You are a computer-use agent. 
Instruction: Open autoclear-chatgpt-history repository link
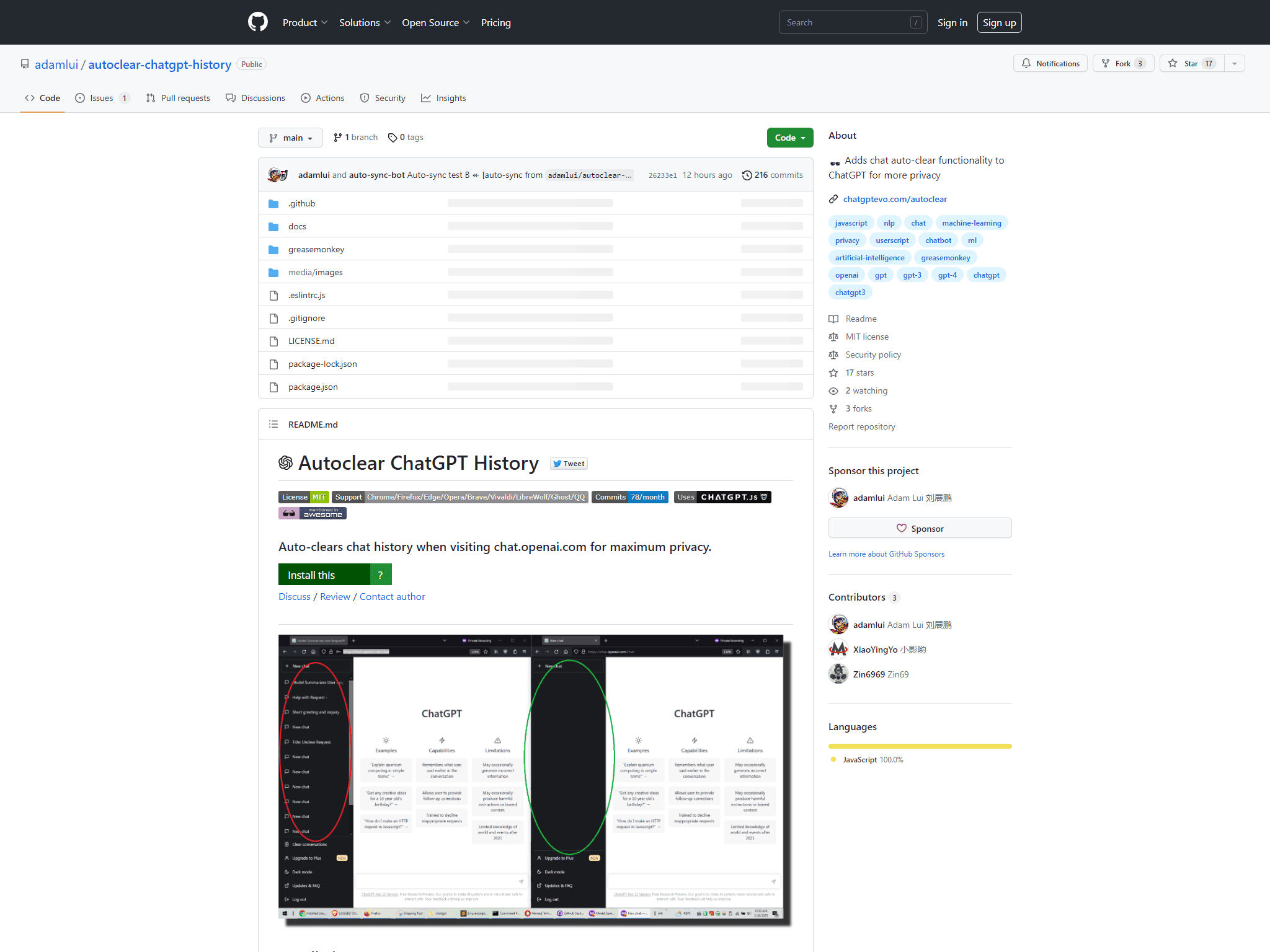click(x=159, y=64)
